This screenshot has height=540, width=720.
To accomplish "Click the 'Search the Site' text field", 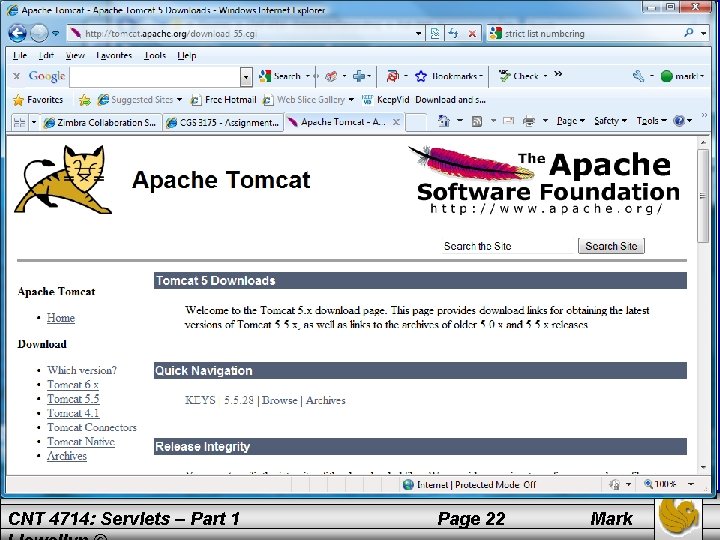I will [508, 246].
